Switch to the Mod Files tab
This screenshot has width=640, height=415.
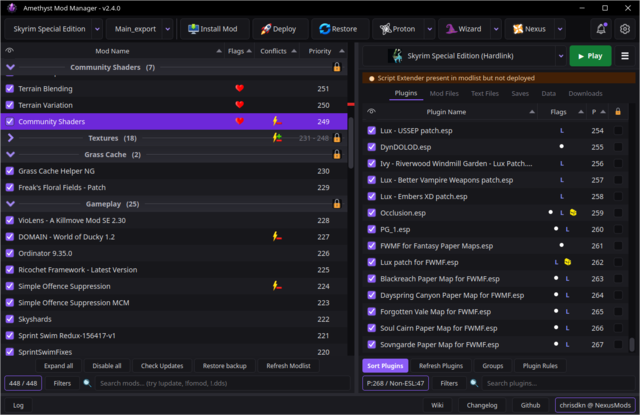click(x=444, y=93)
